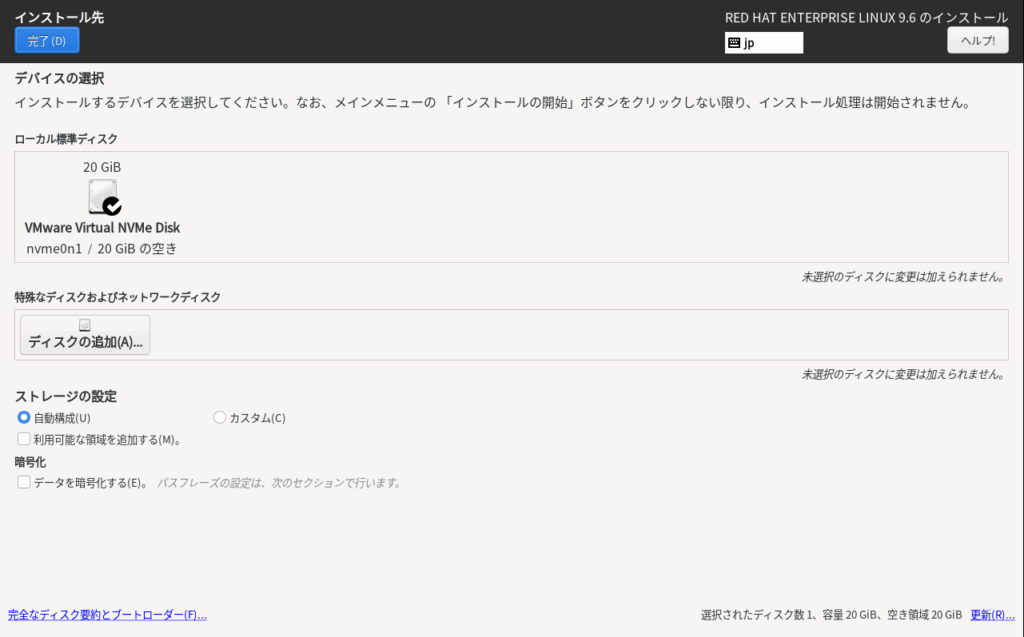Choose the カスタム(C) radio button
Image resolution: width=1024 pixels, height=637 pixels.
(x=220, y=418)
